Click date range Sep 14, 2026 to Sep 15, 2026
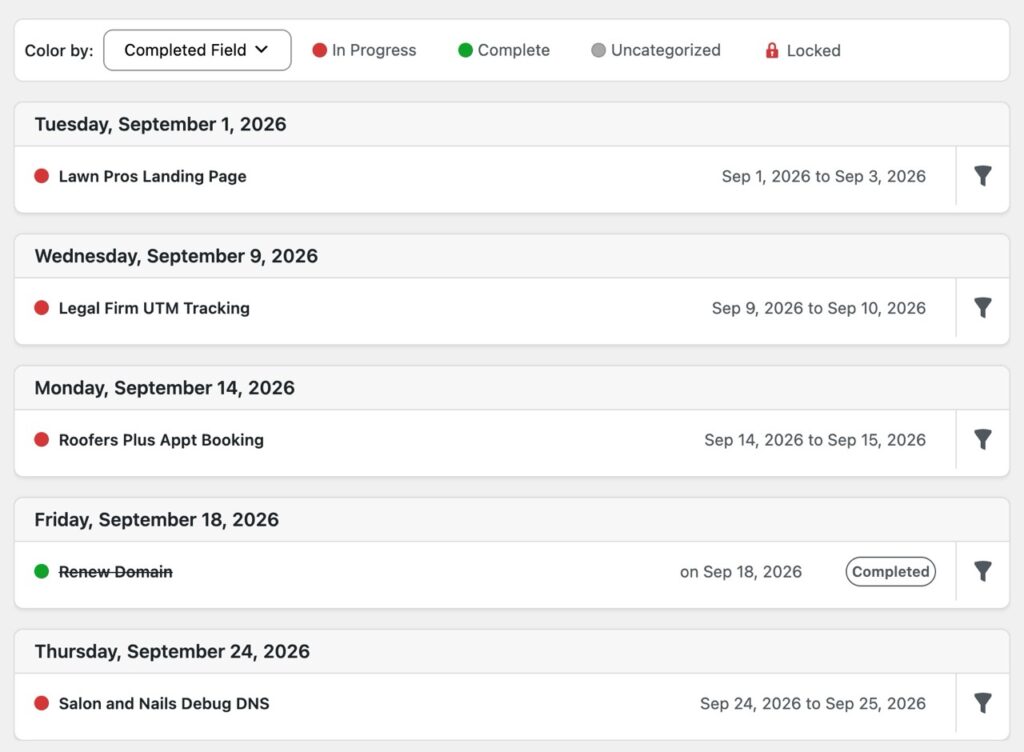 (x=815, y=440)
